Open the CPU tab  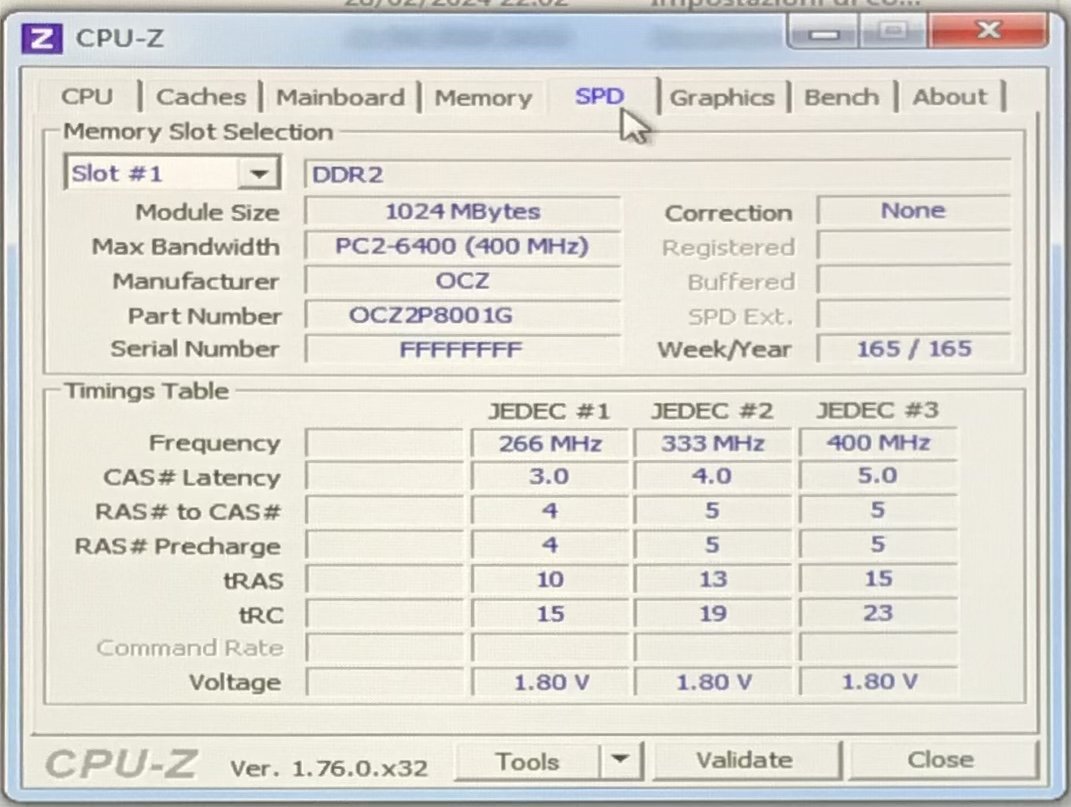tap(87, 97)
